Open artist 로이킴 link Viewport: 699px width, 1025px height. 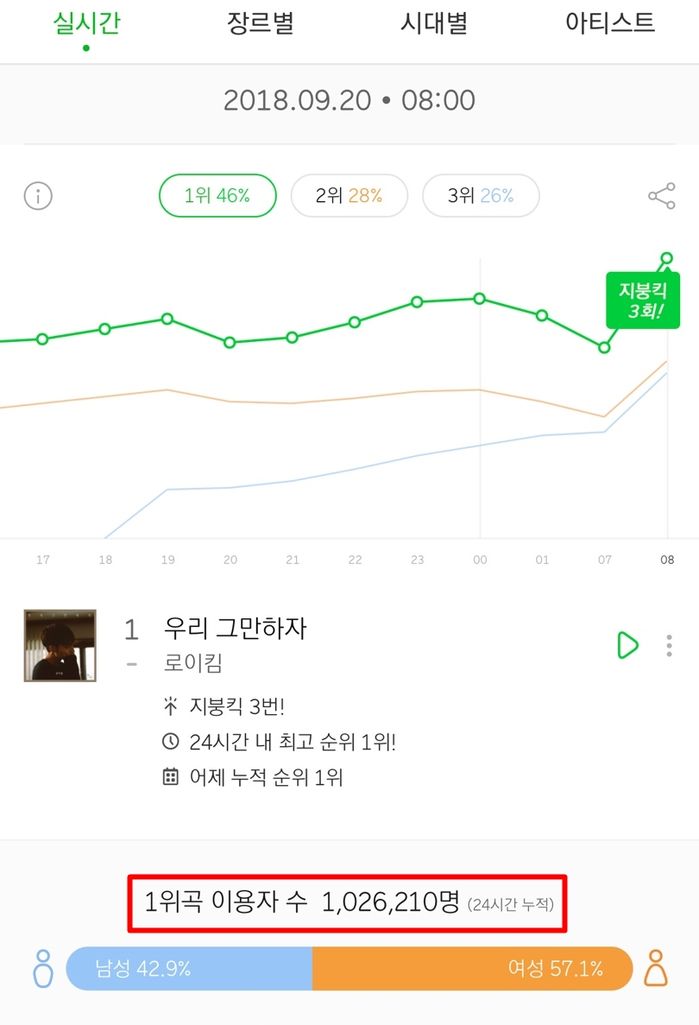pyautogui.click(x=193, y=663)
